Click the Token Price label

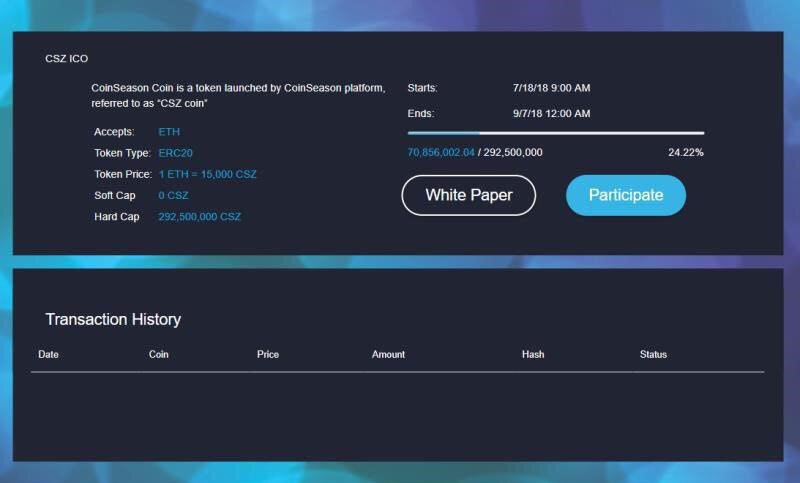[123, 174]
